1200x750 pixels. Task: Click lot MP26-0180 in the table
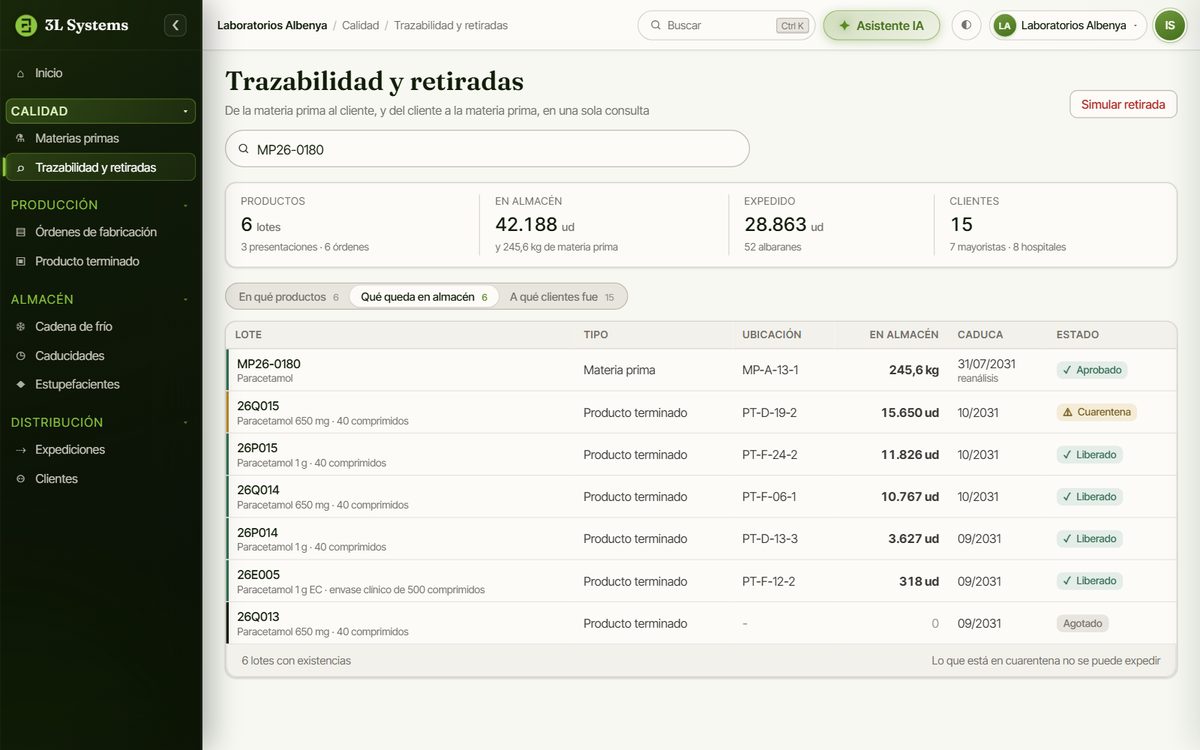(x=268, y=364)
